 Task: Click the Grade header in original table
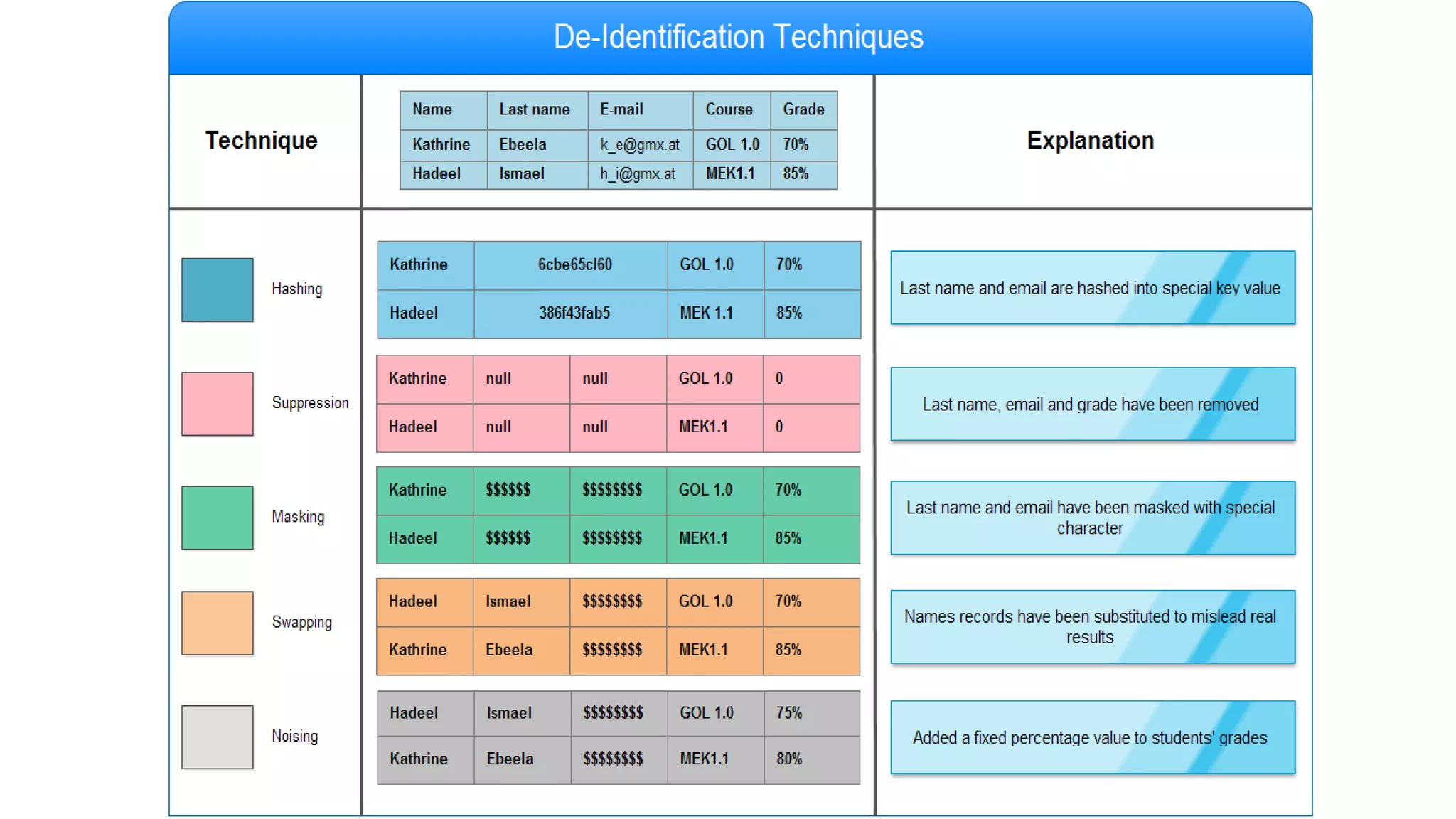coord(803,109)
